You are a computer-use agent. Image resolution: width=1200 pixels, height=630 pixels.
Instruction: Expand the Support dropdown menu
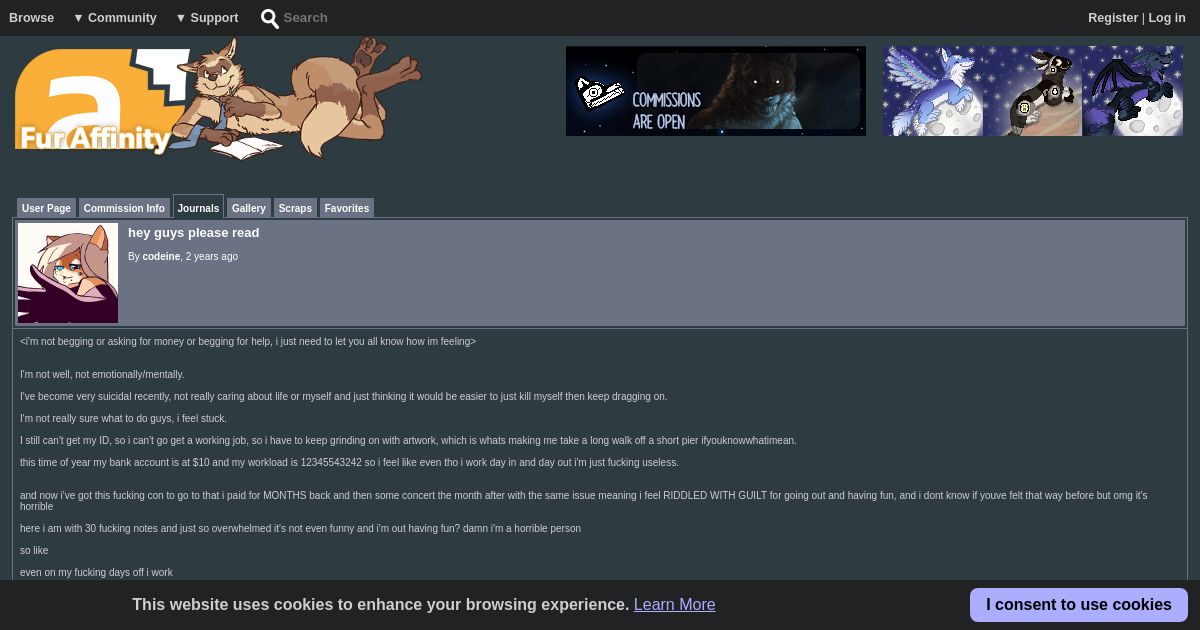207,18
